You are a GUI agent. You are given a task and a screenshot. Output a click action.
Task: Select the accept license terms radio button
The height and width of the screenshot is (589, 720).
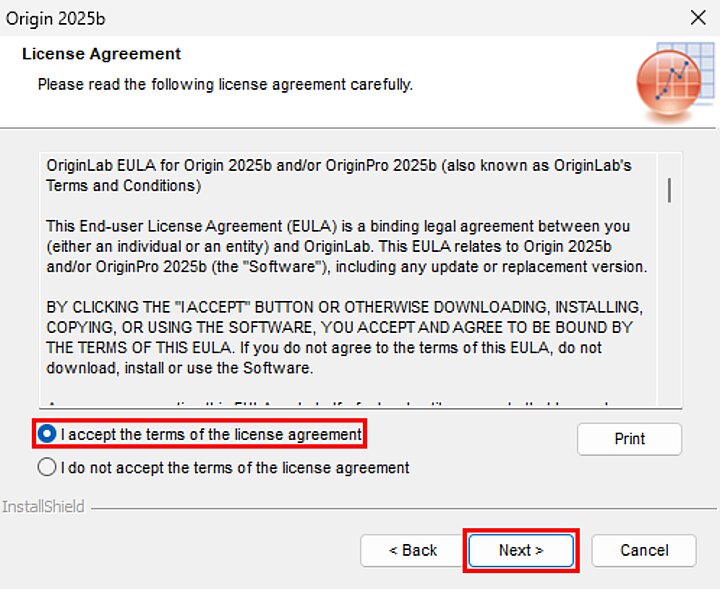(x=47, y=435)
